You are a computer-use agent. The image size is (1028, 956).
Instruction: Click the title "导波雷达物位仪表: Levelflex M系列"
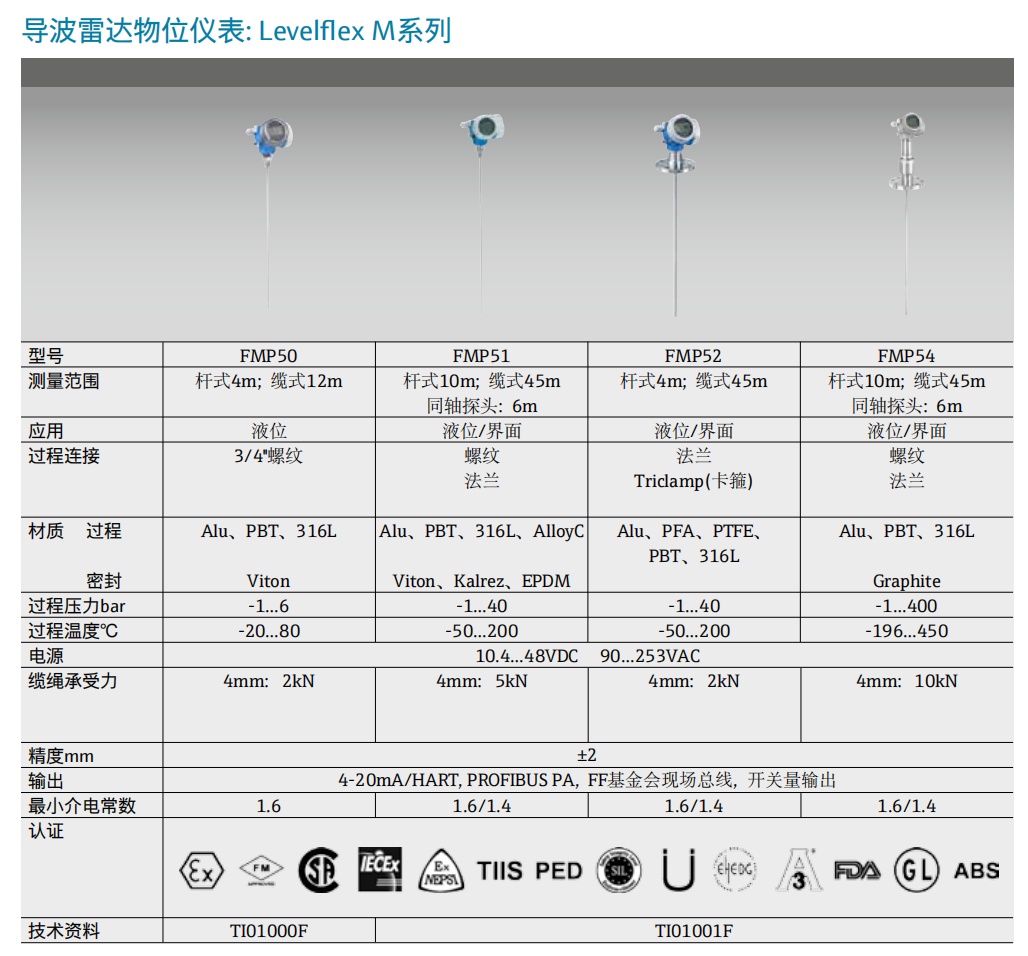237,30
